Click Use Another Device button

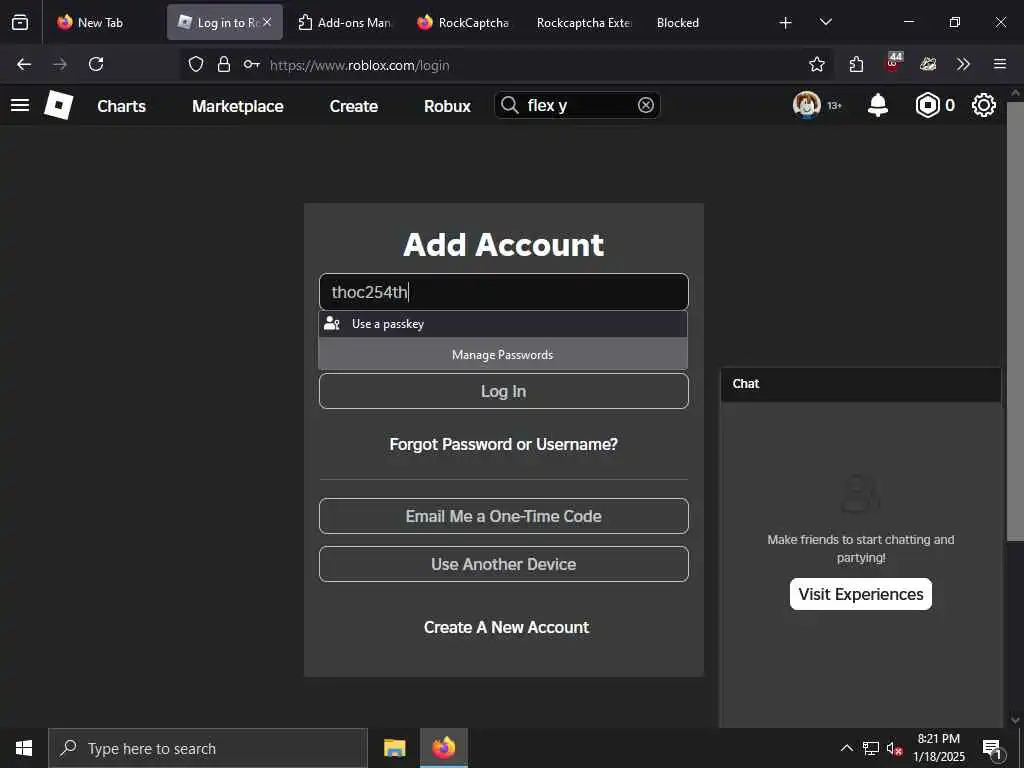pyautogui.click(x=504, y=564)
